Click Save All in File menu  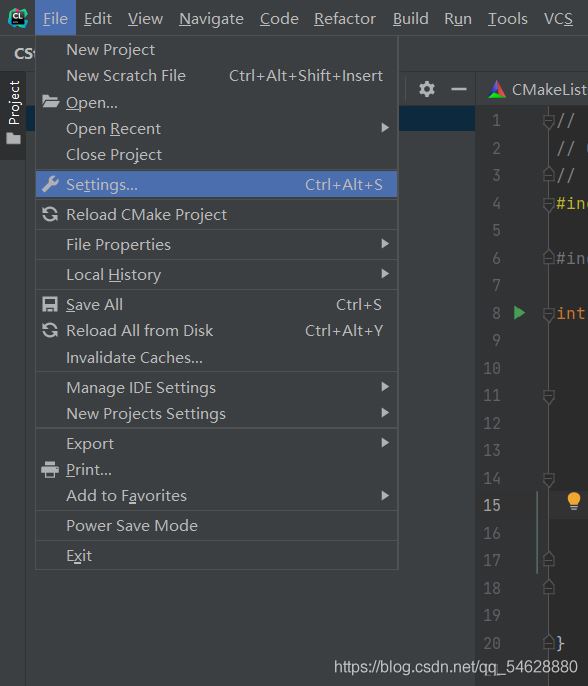217,305
